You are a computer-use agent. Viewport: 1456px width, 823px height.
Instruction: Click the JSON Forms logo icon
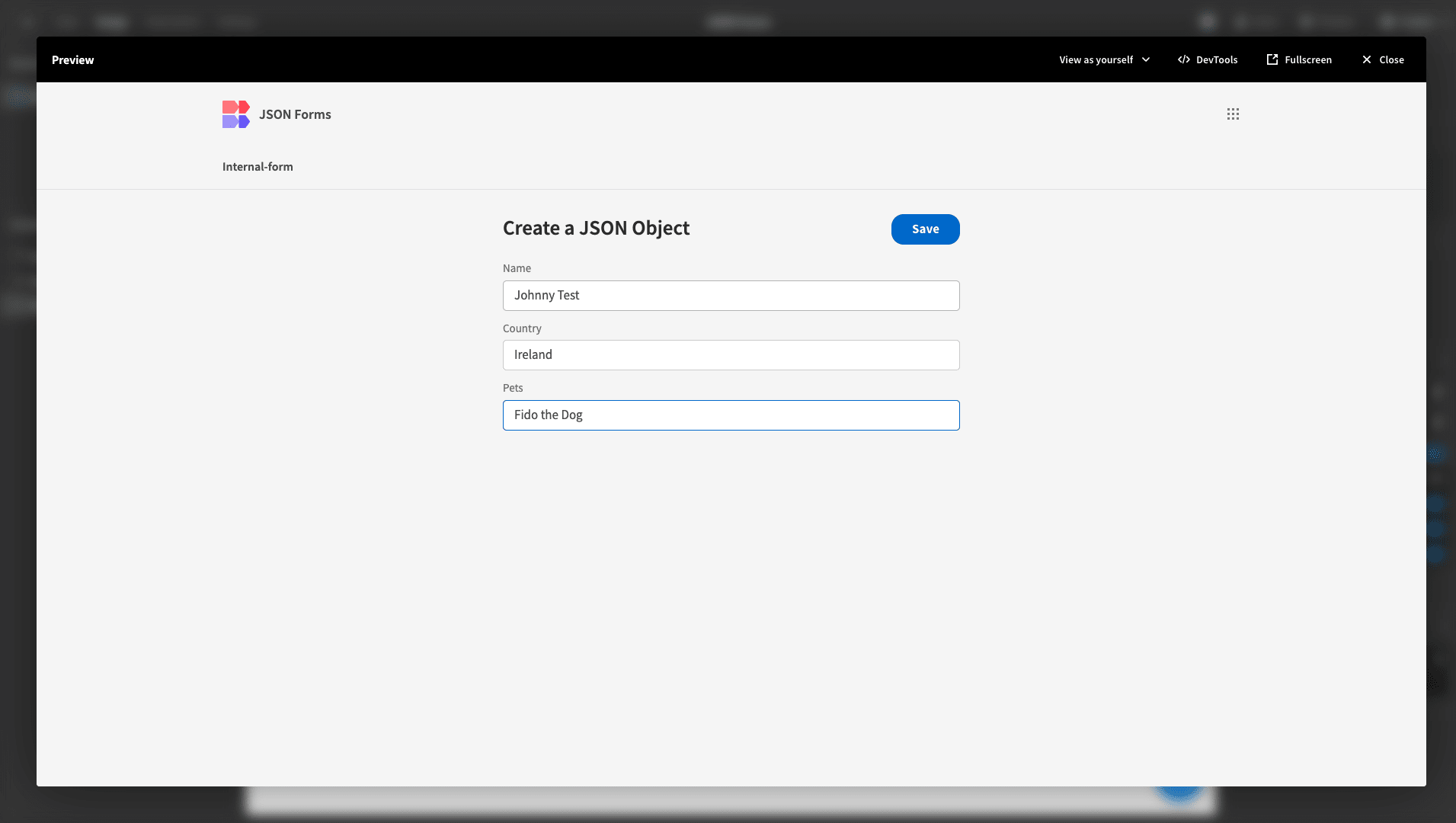(x=235, y=114)
